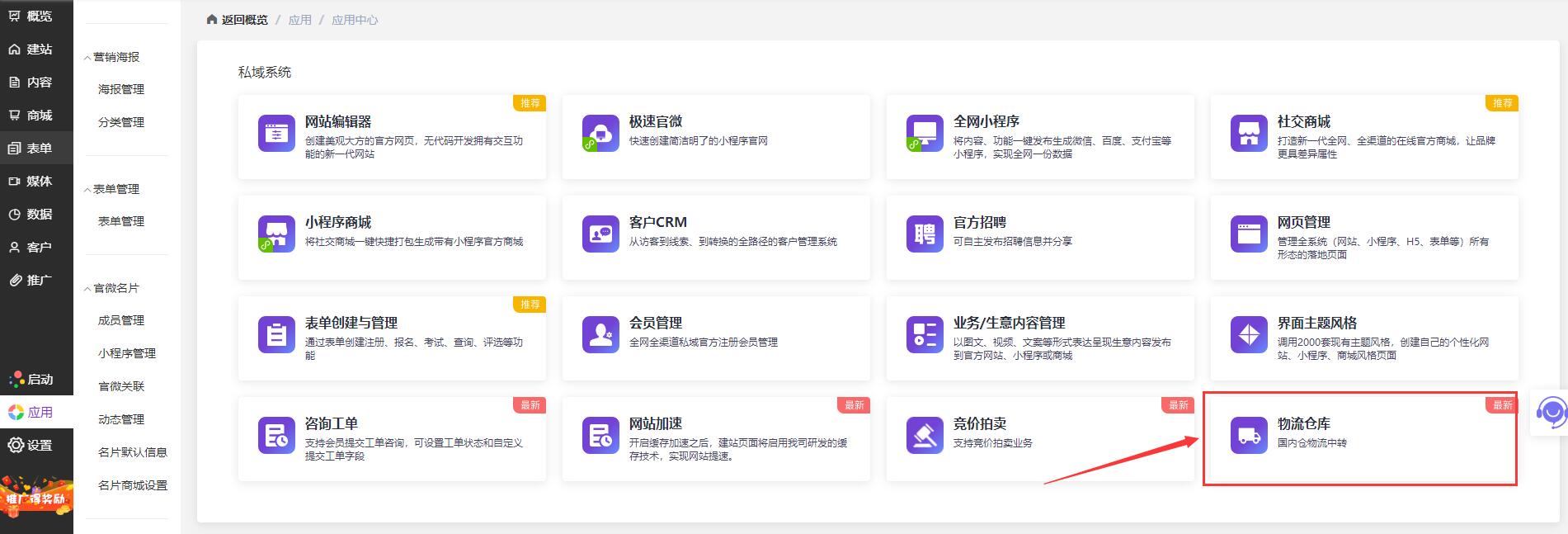Click the 竞价拍卖 gavel icon
Screen dimensions: 1568x534
925,436
